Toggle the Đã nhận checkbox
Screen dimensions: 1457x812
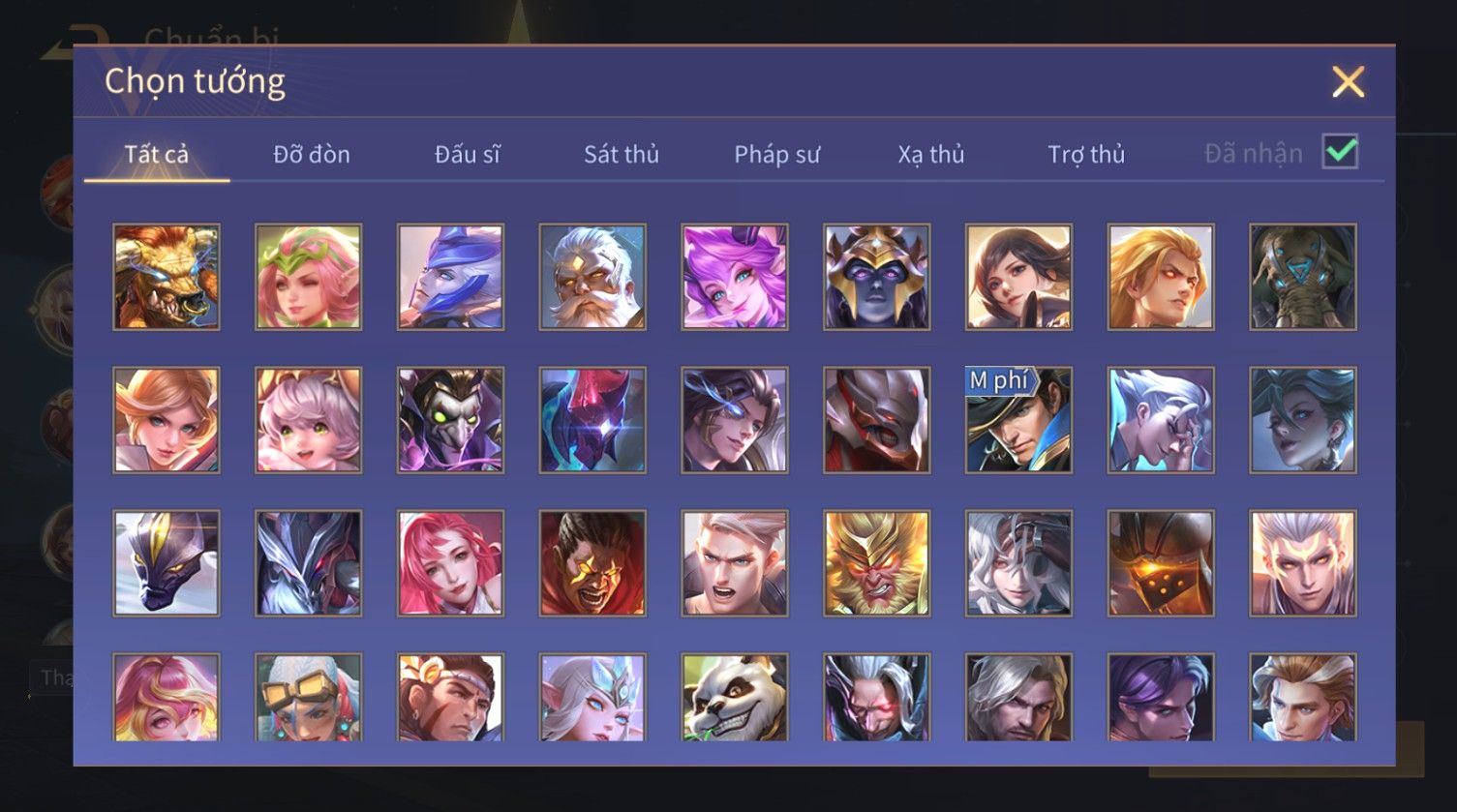[x=1340, y=152]
